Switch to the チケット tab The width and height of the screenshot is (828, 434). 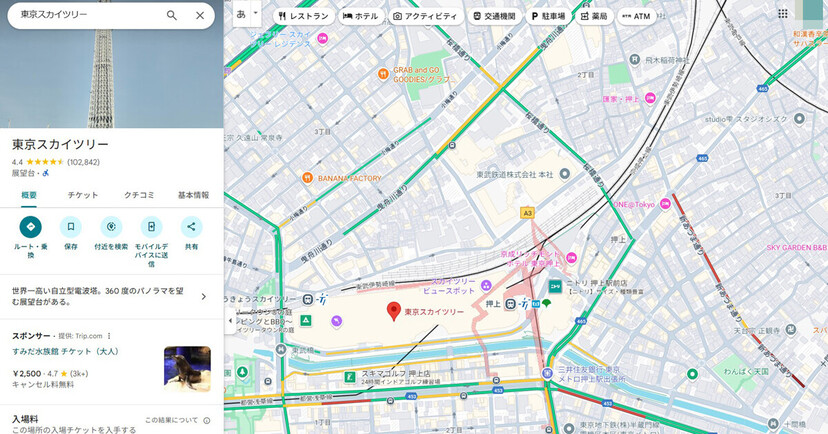(x=83, y=195)
